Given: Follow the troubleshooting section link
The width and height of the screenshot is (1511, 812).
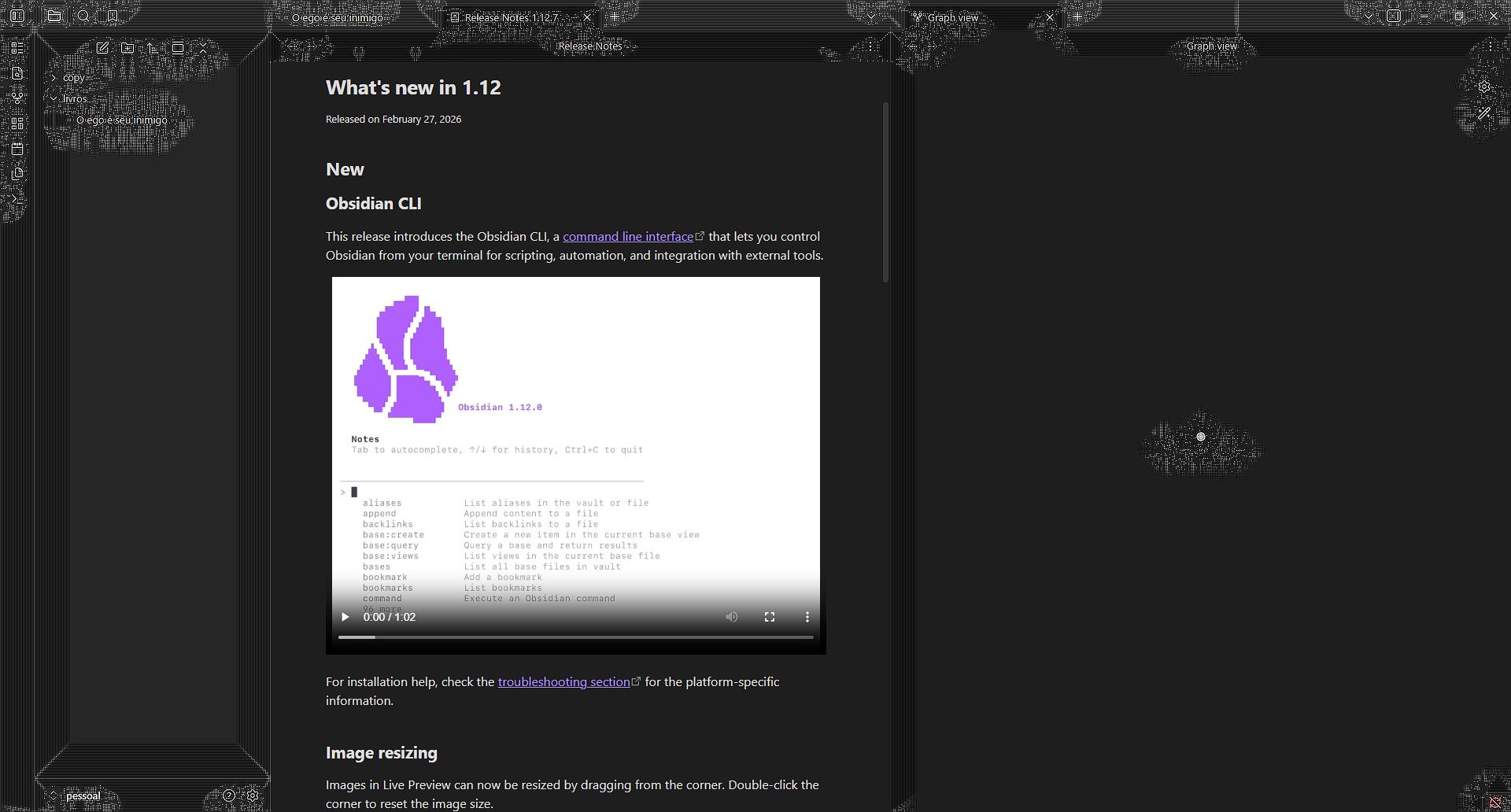Looking at the screenshot, I should [564, 682].
